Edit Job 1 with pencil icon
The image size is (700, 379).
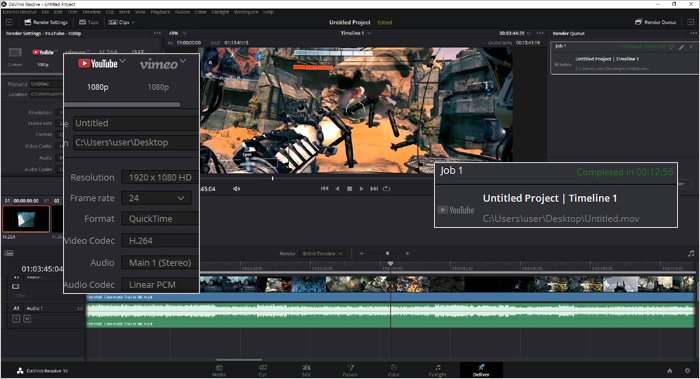(682, 46)
